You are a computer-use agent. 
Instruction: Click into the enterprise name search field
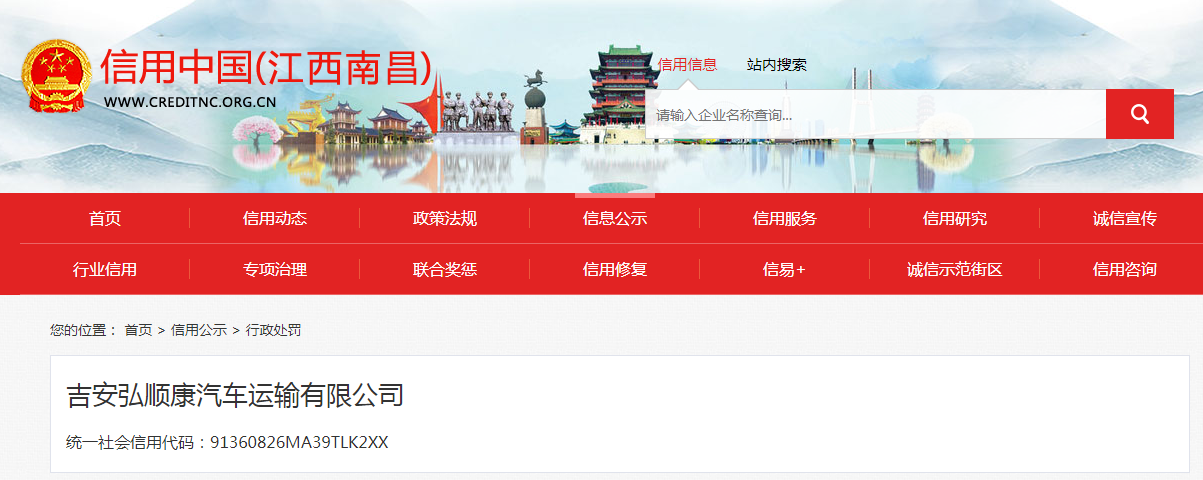pyautogui.click(x=876, y=114)
